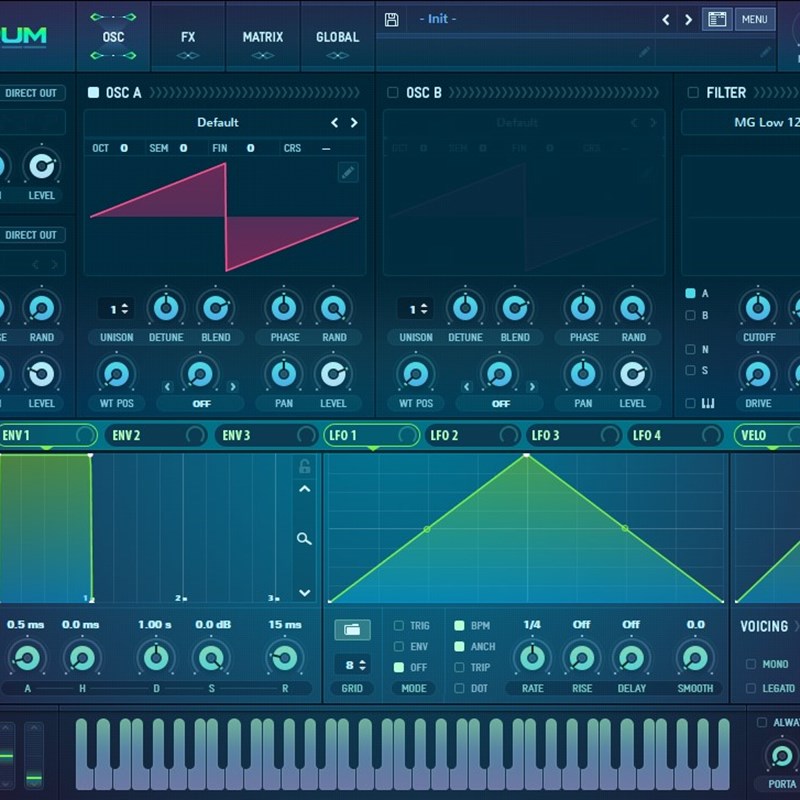Image resolution: width=800 pixels, height=800 pixels.
Task: Adjust the filter DRIVE knob
Action: (x=758, y=374)
